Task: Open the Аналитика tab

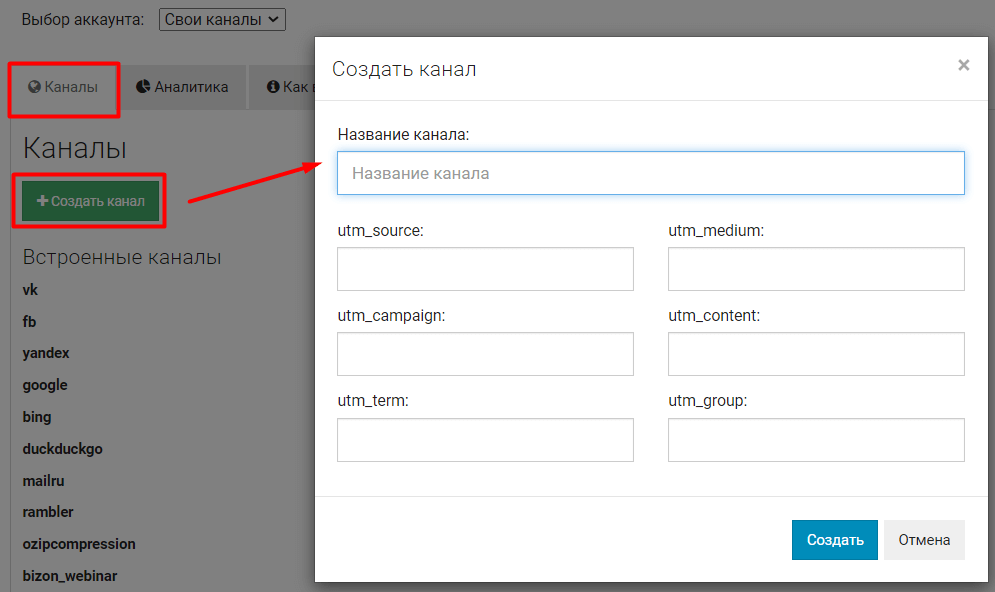Action: 182,87
